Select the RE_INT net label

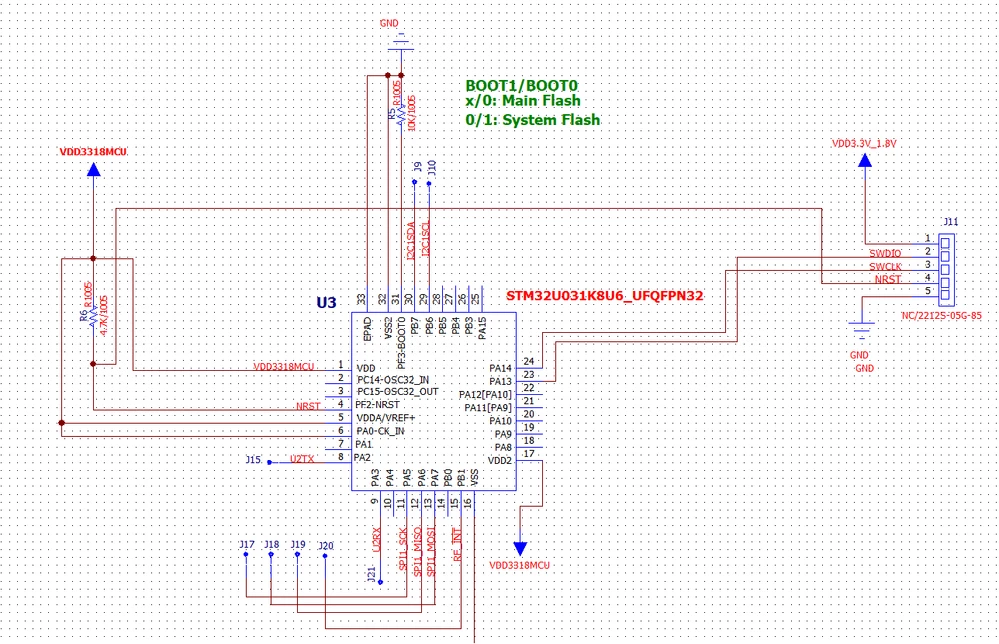coord(456,545)
